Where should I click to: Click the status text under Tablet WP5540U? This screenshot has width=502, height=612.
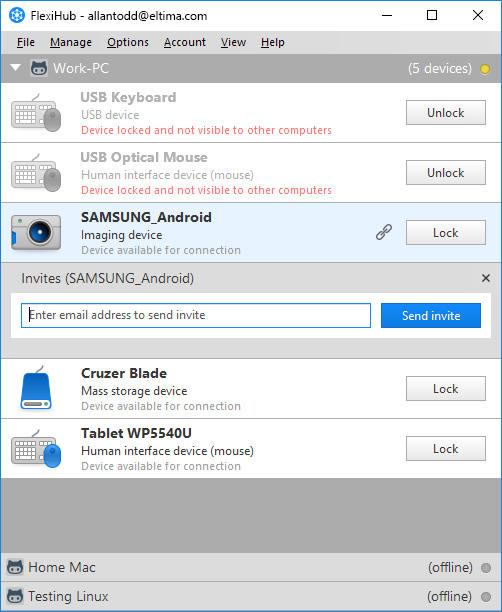(x=161, y=466)
